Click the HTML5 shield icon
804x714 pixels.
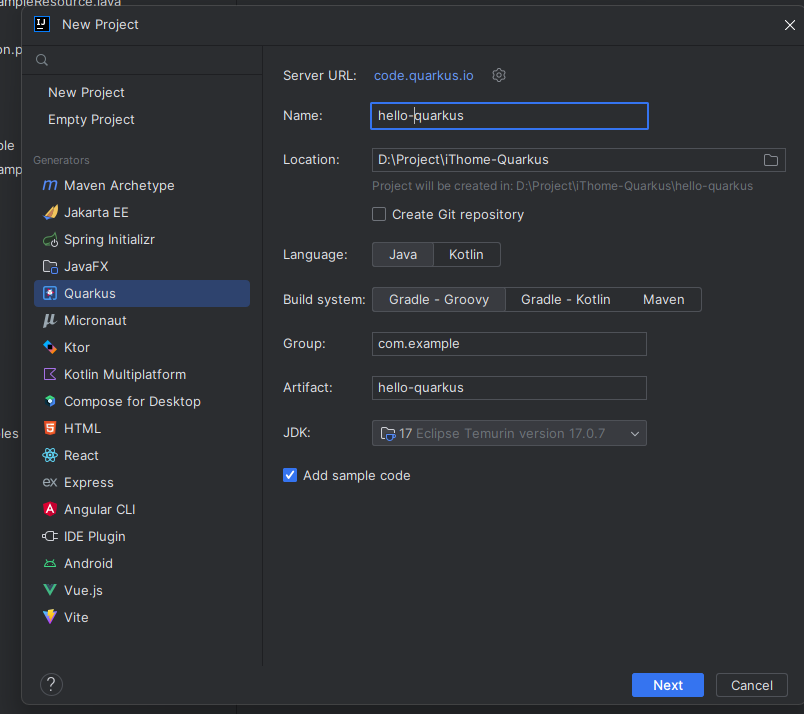click(x=50, y=428)
